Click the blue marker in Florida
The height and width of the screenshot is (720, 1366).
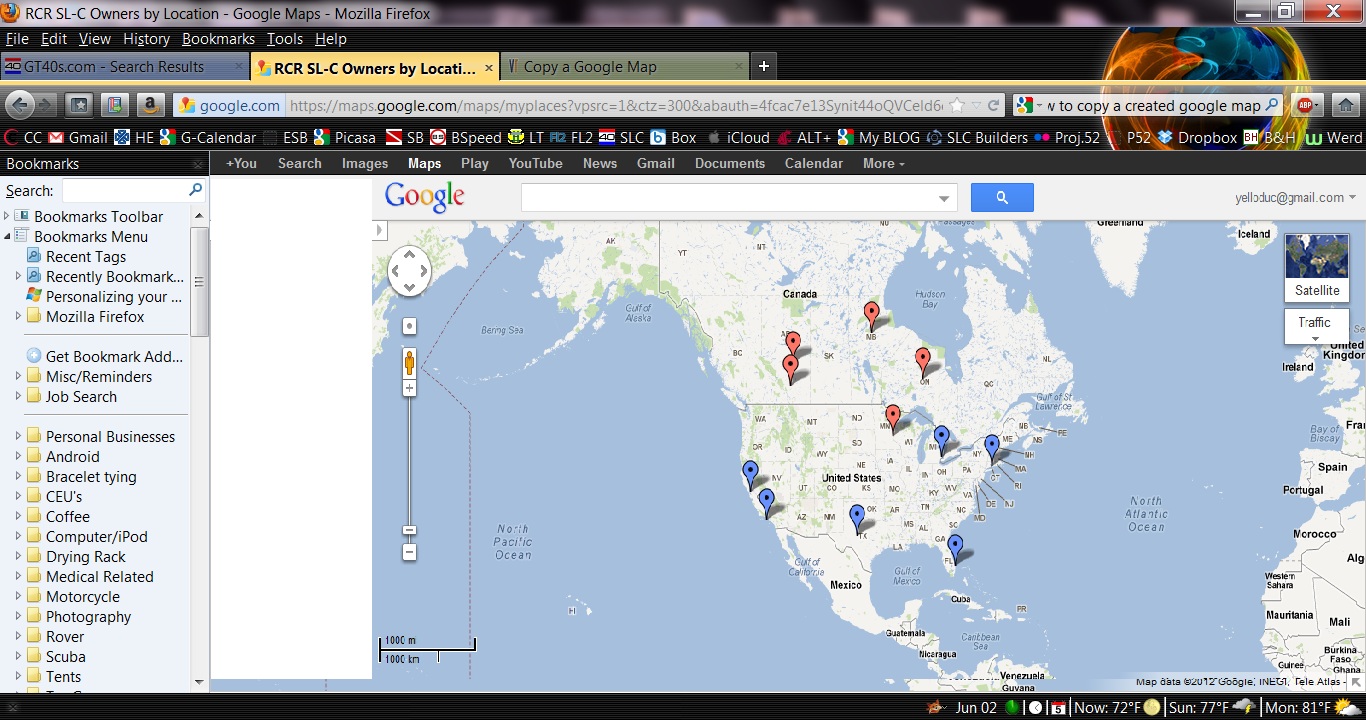click(x=955, y=548)
